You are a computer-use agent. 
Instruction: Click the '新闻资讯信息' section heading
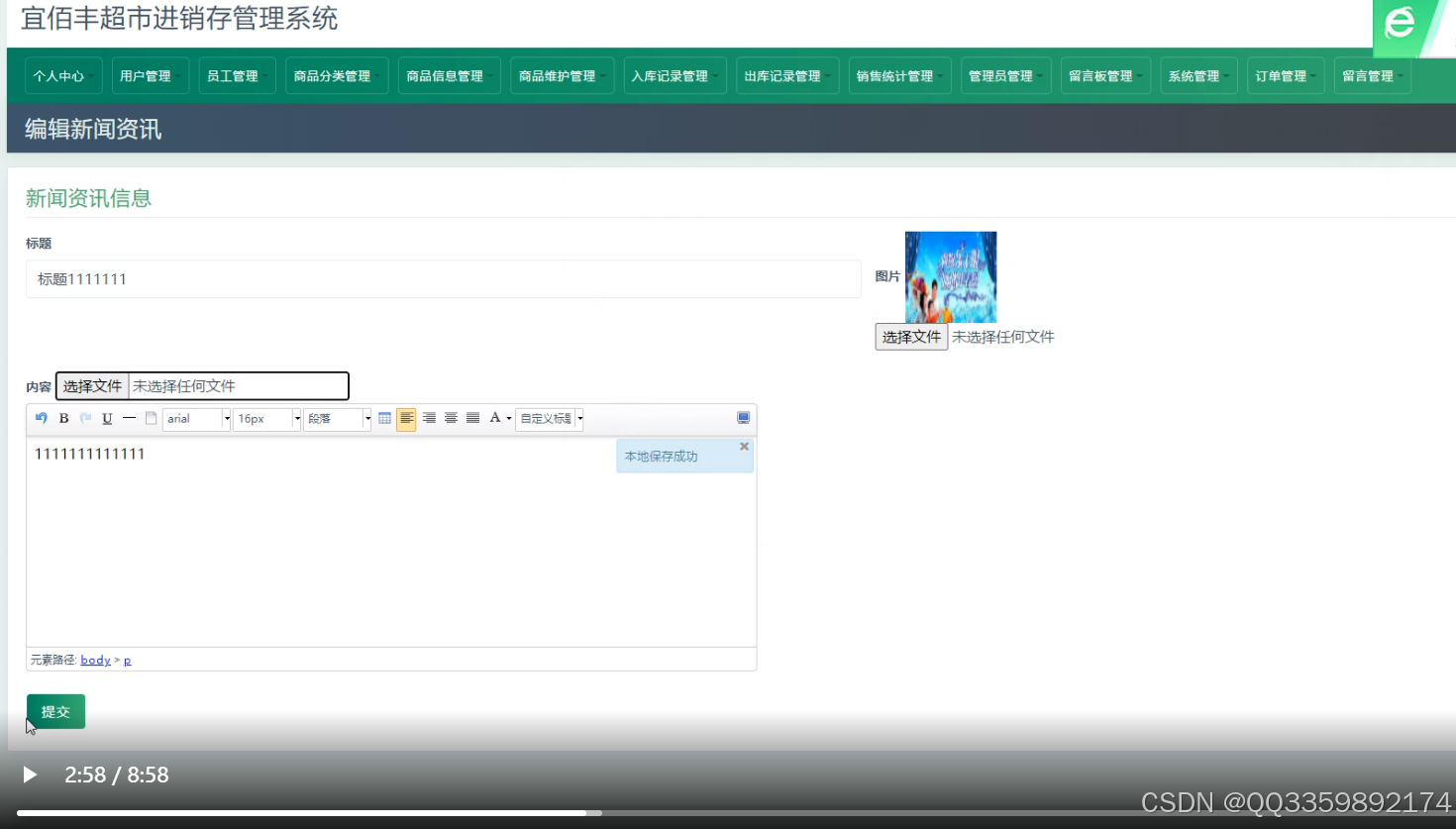pos(88,198)
